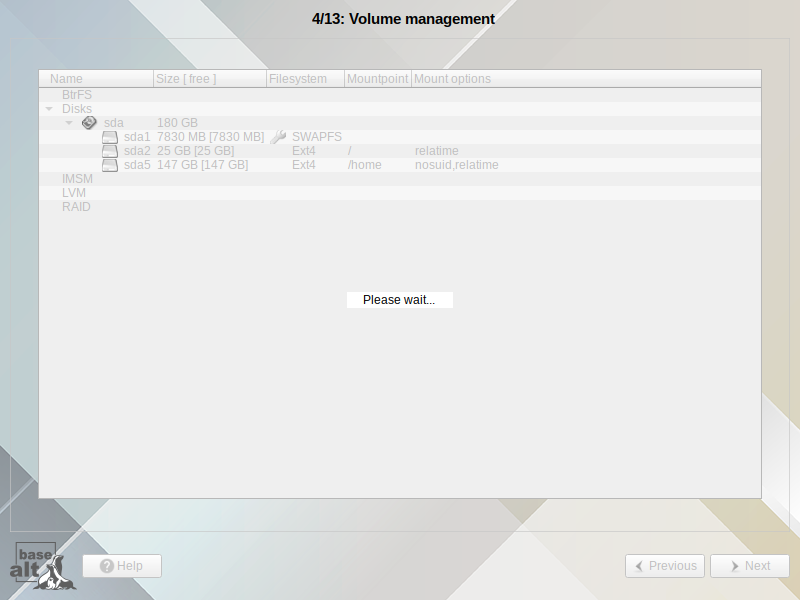Select the IMSM tree row
Screen dimensions: 800x600
point(400,179)
